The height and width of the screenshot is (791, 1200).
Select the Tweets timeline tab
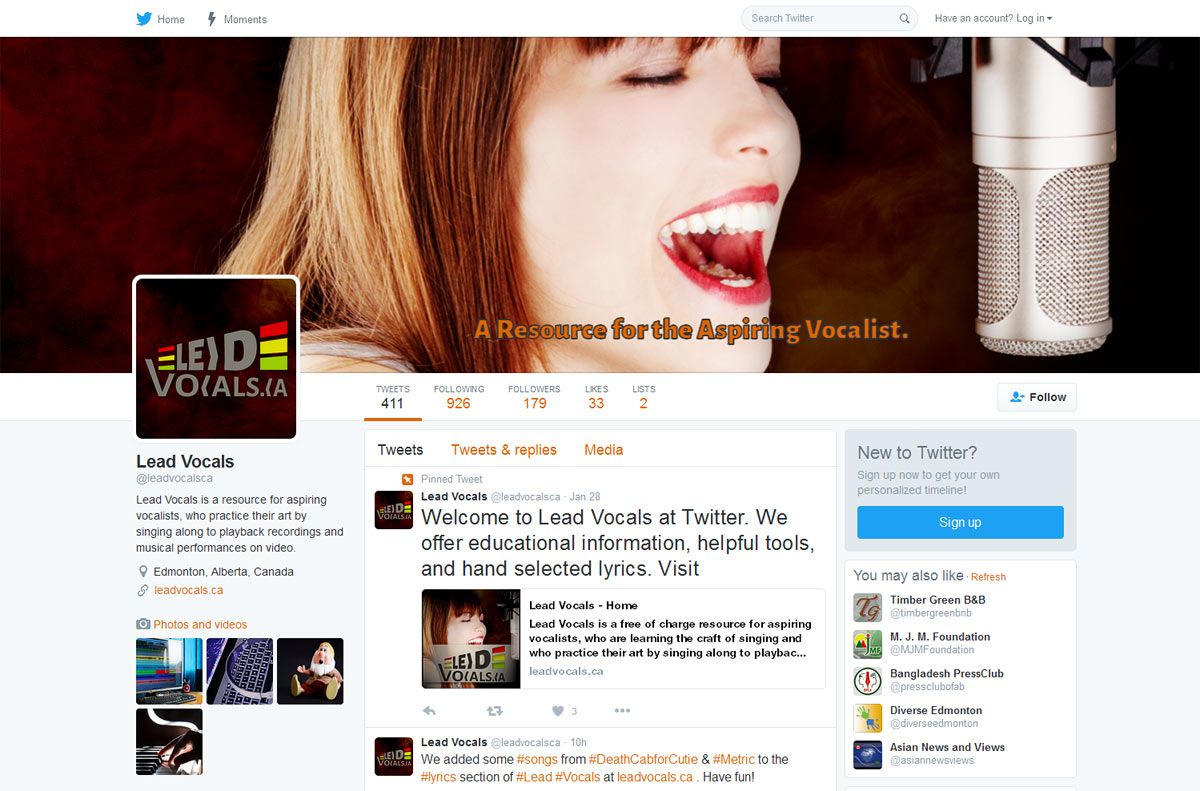coord(400,450)
